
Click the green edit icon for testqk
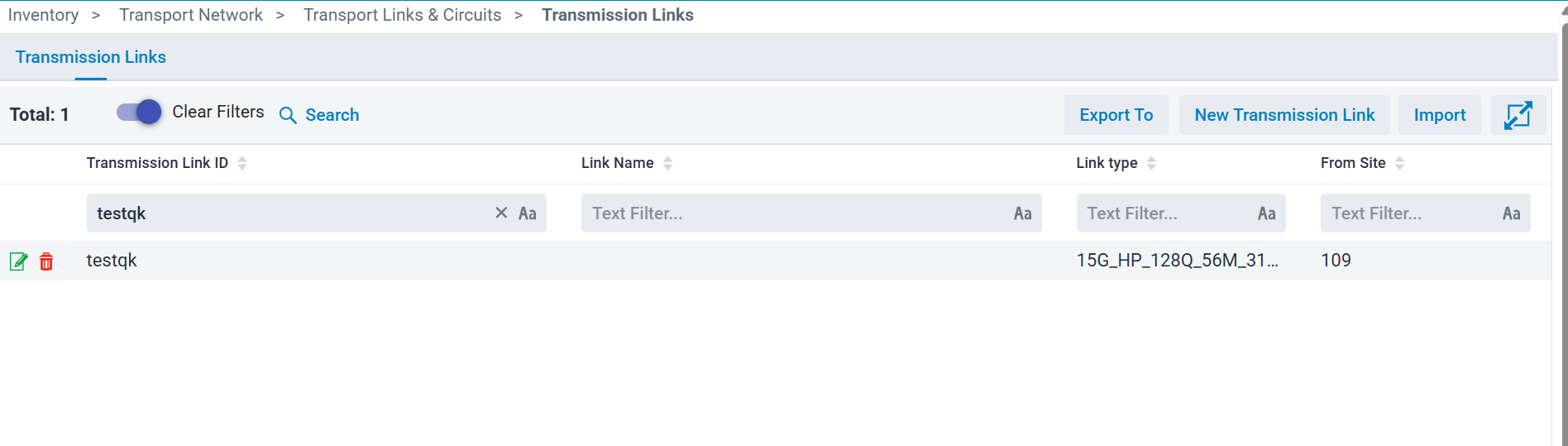[x=18, y=261]
